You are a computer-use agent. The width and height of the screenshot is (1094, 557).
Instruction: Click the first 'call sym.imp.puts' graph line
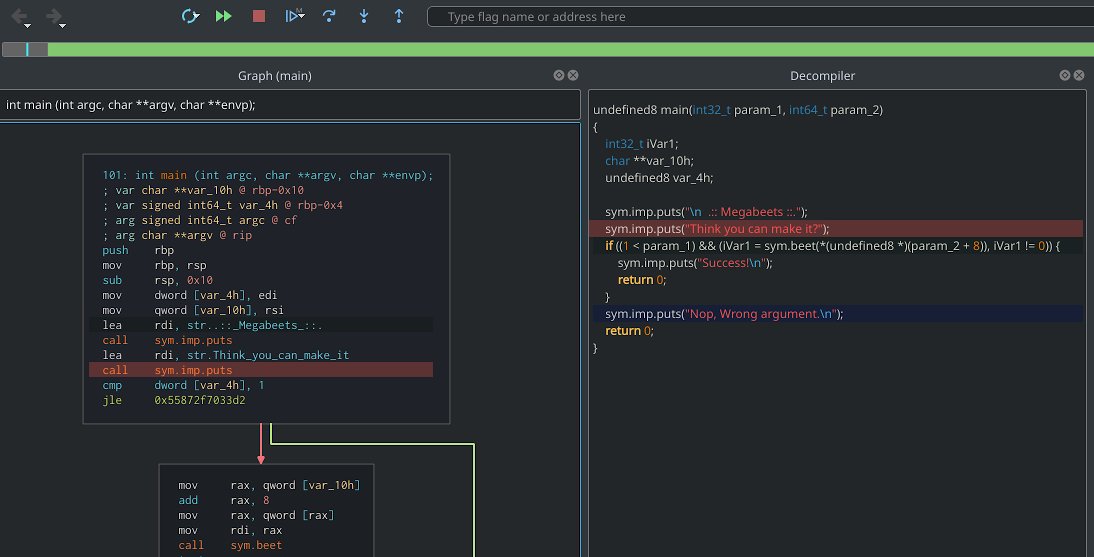[167, 340]
